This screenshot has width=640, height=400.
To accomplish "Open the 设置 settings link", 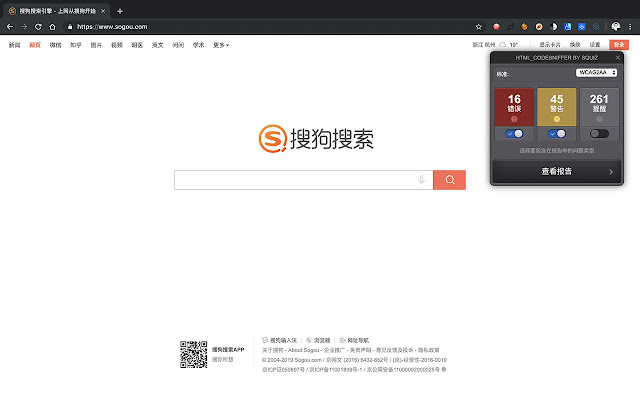I will click(x=595, y=45).
